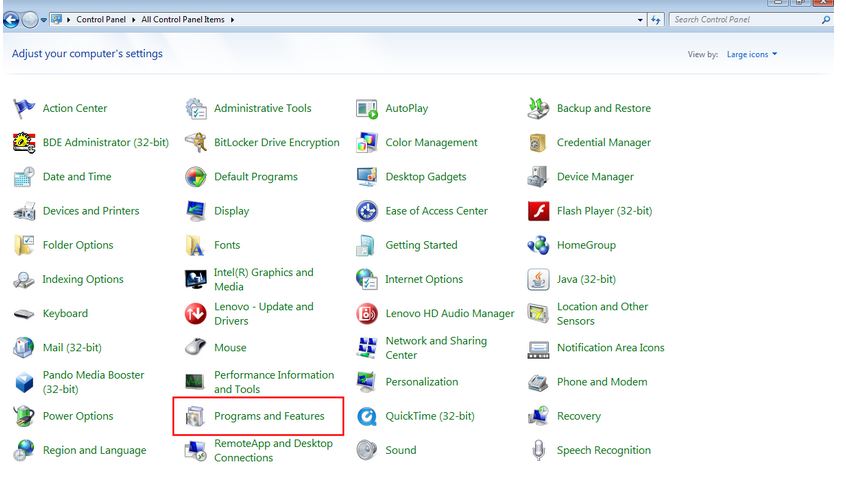
Task: Open the Action Center flag icon
Action: (24, 108)
